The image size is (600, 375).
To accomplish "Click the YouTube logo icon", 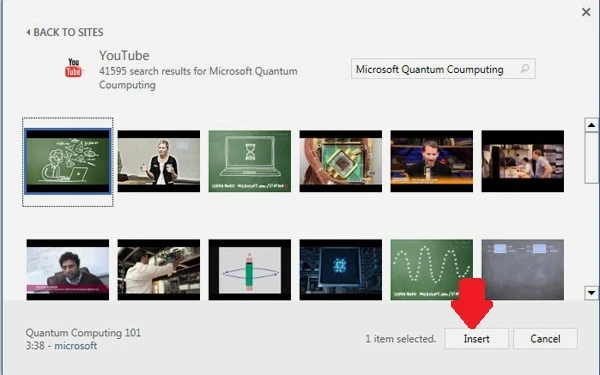I will tap(73, 67).
